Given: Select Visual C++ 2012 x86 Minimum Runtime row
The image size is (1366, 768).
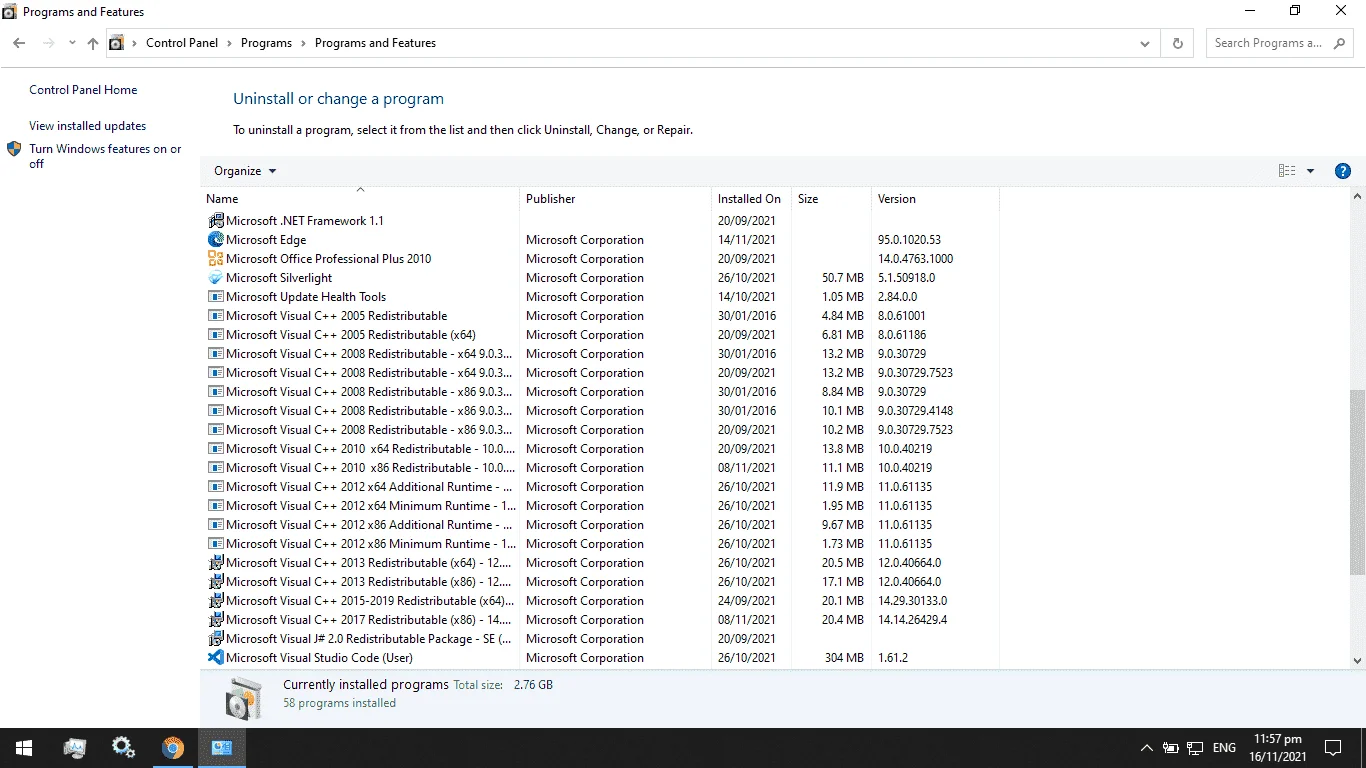Looking at the screenshot, I should 602,544.
